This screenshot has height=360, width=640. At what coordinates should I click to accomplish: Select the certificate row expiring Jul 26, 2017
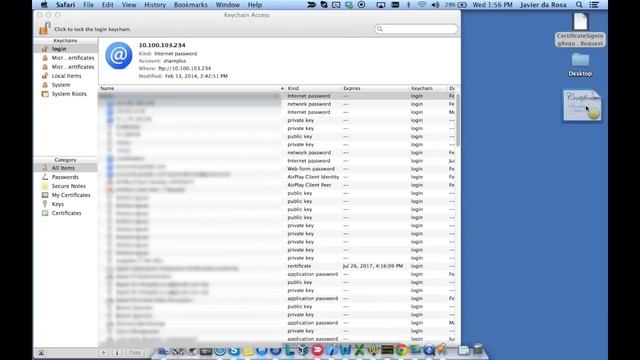click(x=278, y=266)
